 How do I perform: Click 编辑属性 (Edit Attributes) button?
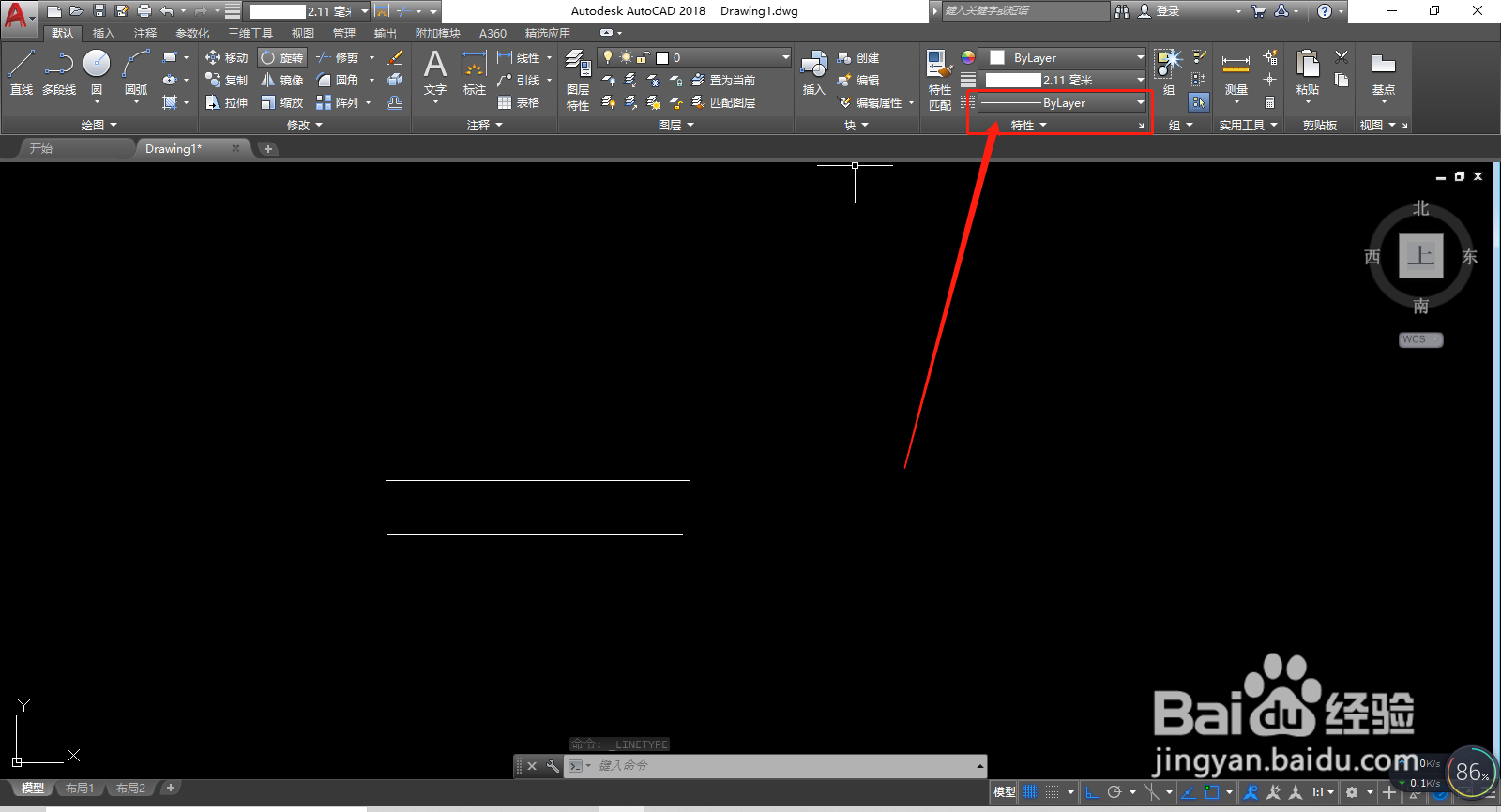871,102
